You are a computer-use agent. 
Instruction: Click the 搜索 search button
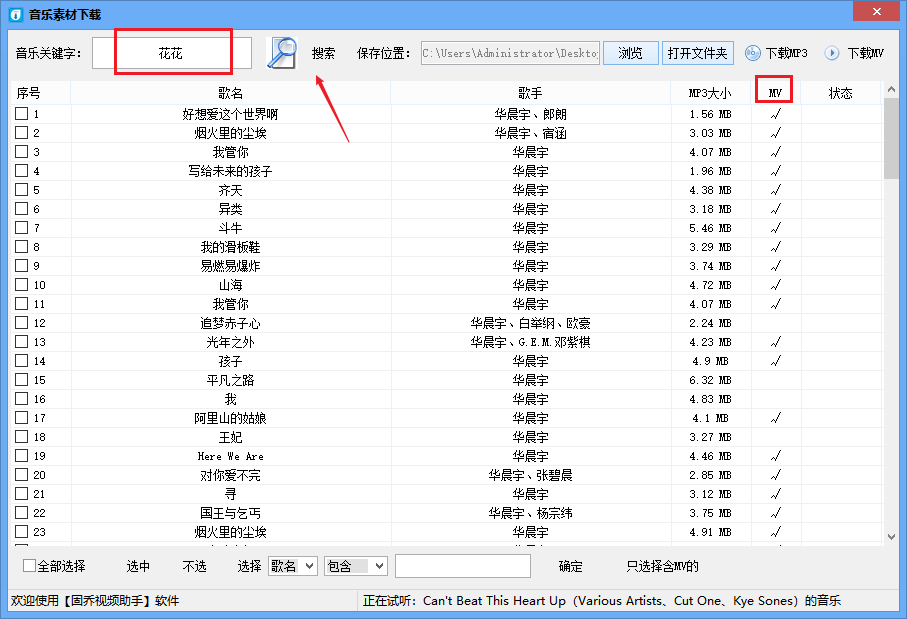coord(323,53)
